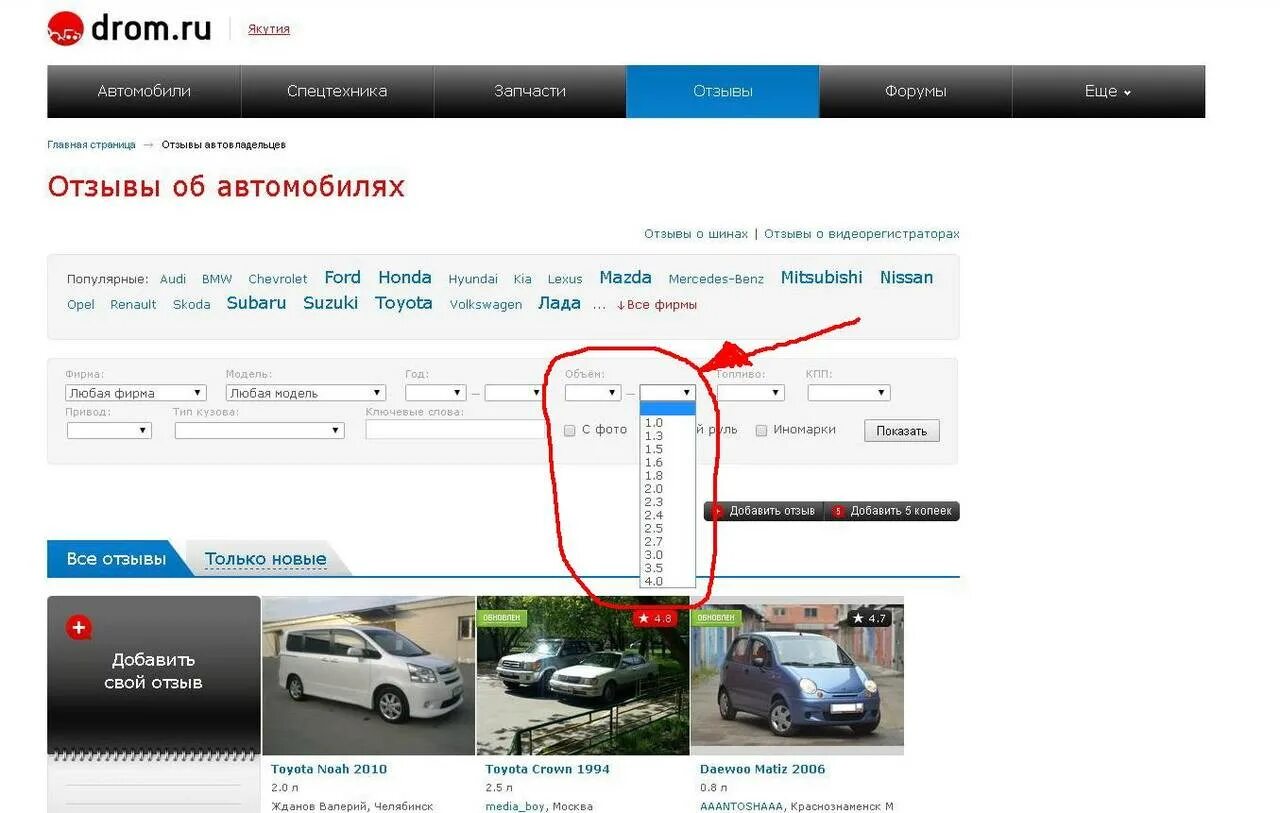
Task: Click the Якутия region link
Action: click(269, 29)
